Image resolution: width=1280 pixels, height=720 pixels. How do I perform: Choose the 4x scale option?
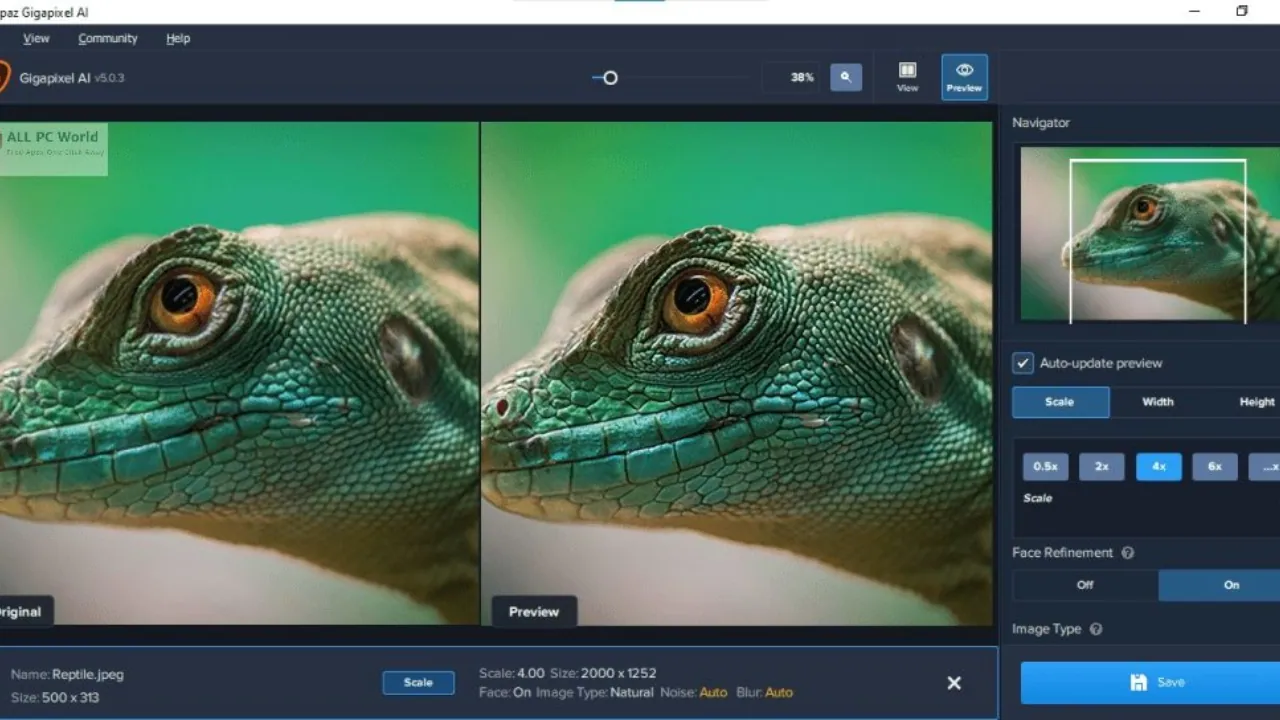1158,466
